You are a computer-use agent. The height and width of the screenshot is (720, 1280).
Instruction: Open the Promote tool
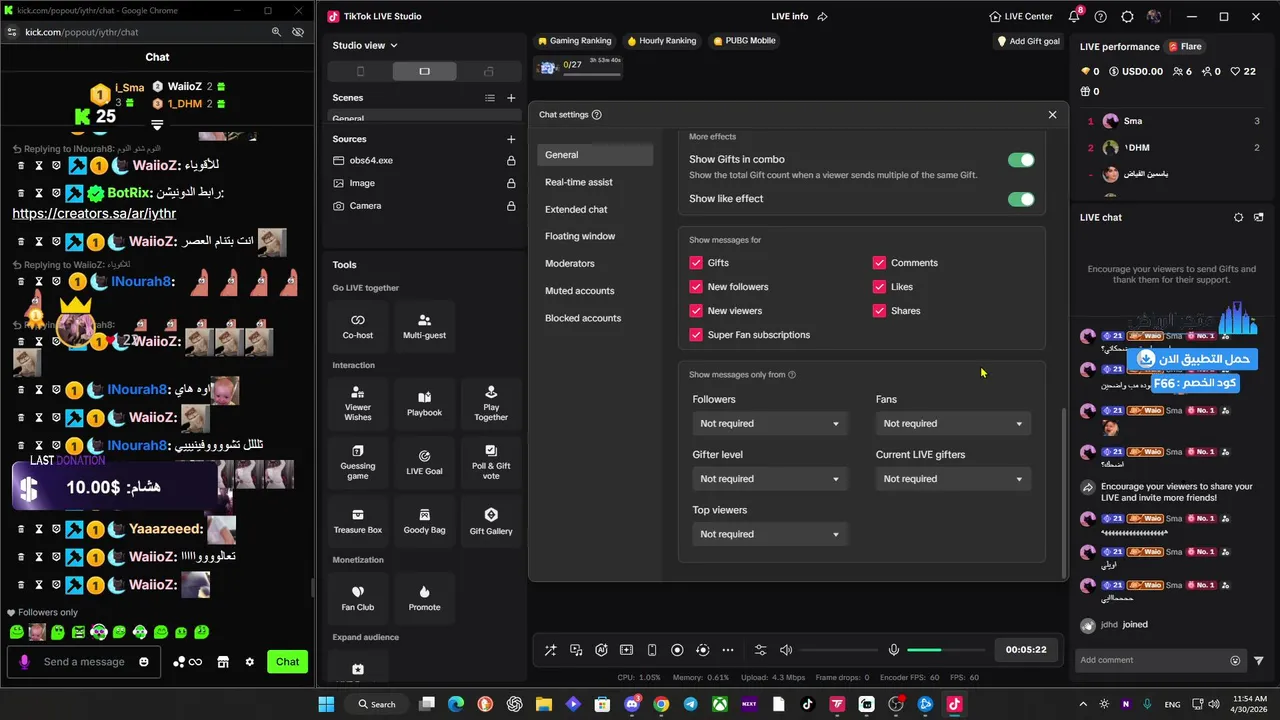tap(424, 598)
